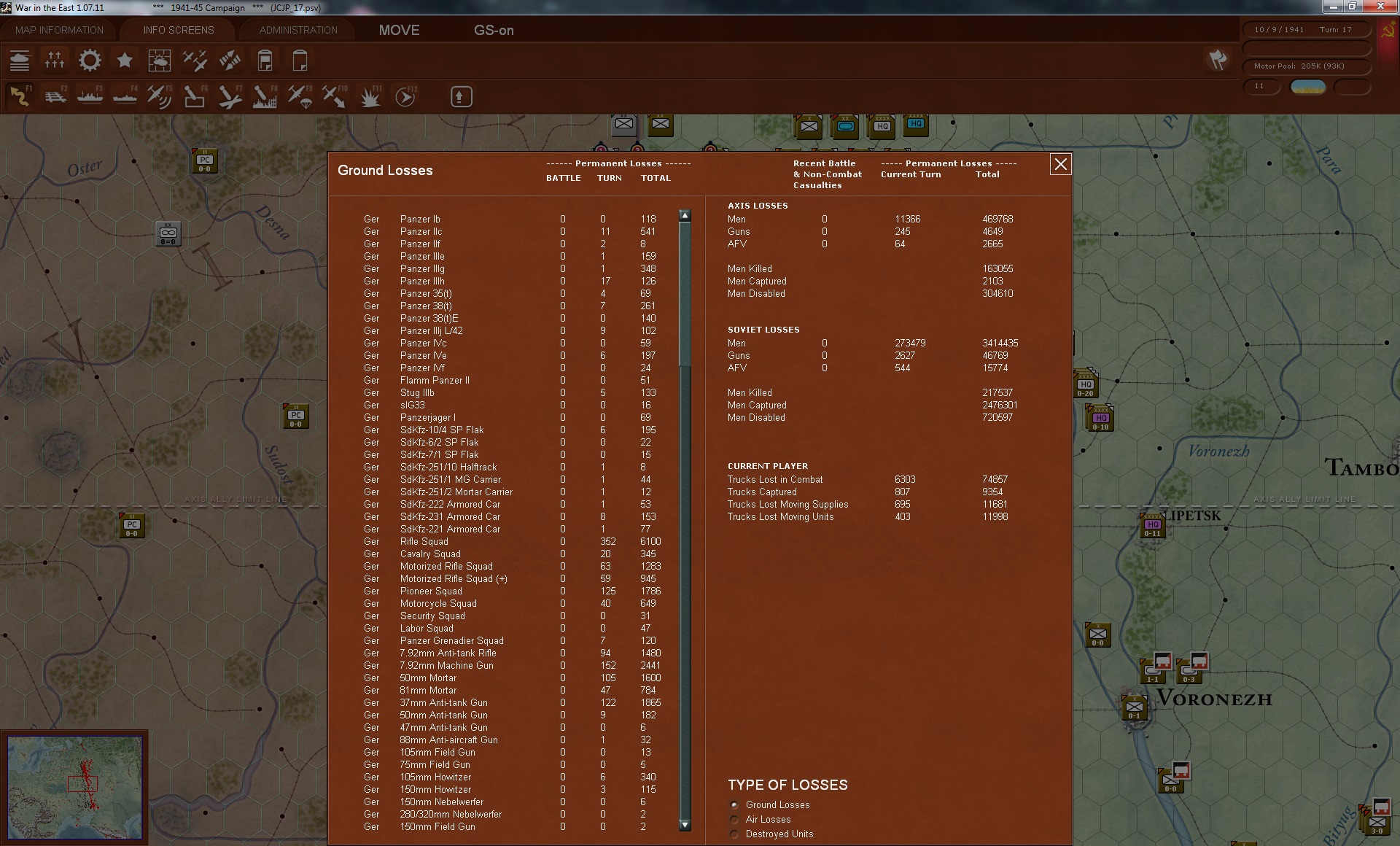The image size is (1400, 846).
Task: Select the Destroyed Units radio button
Action: click(x=734, y=834)
